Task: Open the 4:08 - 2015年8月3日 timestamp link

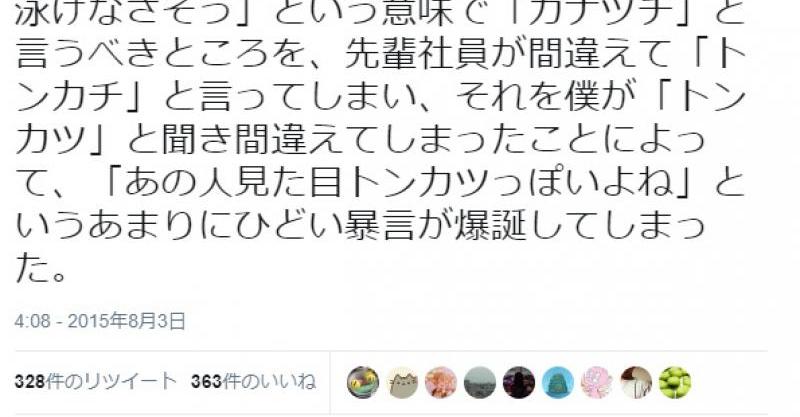Action: [100, 322]
